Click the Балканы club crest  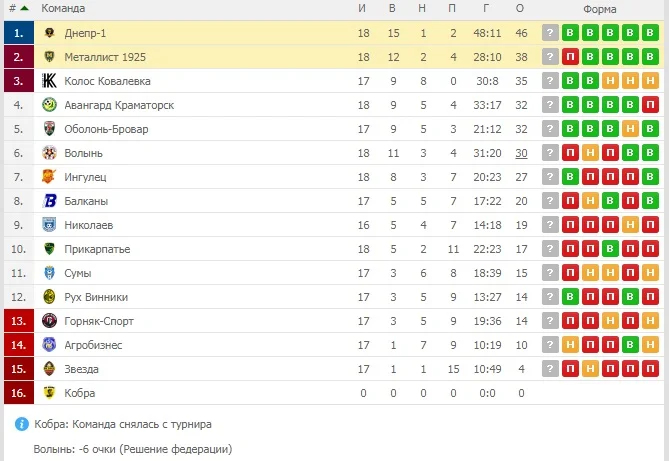coord(50,201)
